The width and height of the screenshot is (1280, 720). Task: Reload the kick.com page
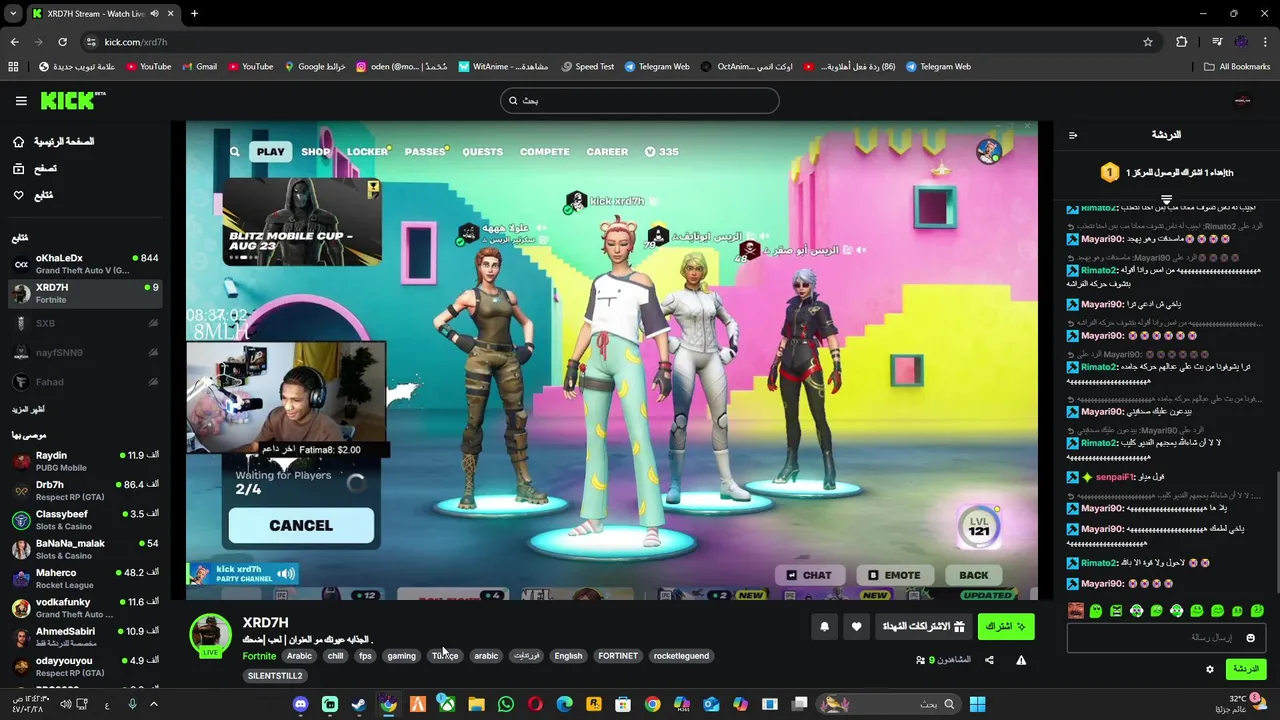(x=62, y=42)
